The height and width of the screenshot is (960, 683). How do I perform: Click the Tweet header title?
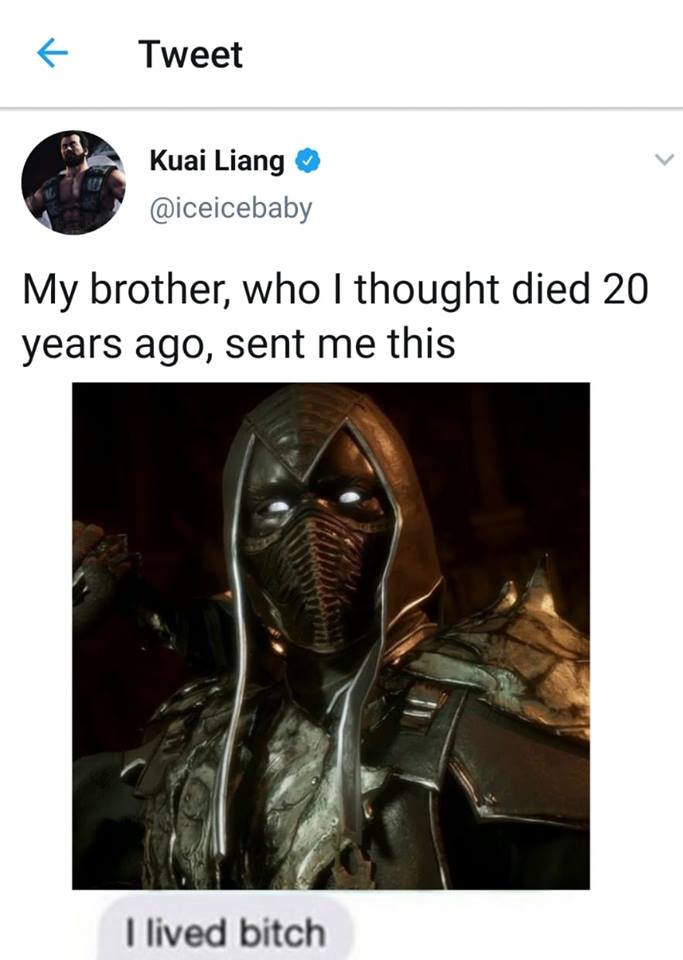click(x=190, y=54)
